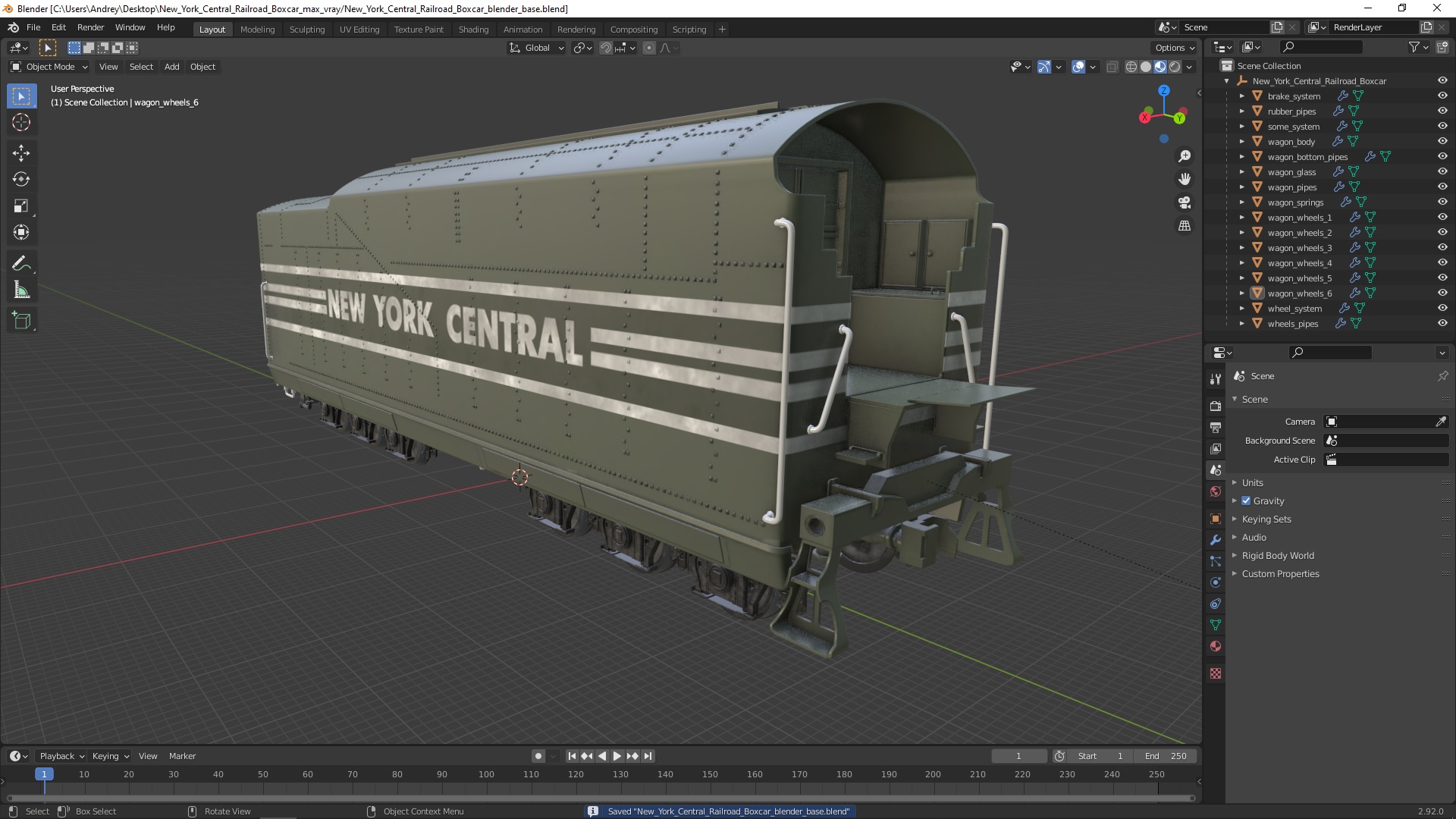
Task: Expand wagon_springs in the outliner
Action: [1242, 202]
